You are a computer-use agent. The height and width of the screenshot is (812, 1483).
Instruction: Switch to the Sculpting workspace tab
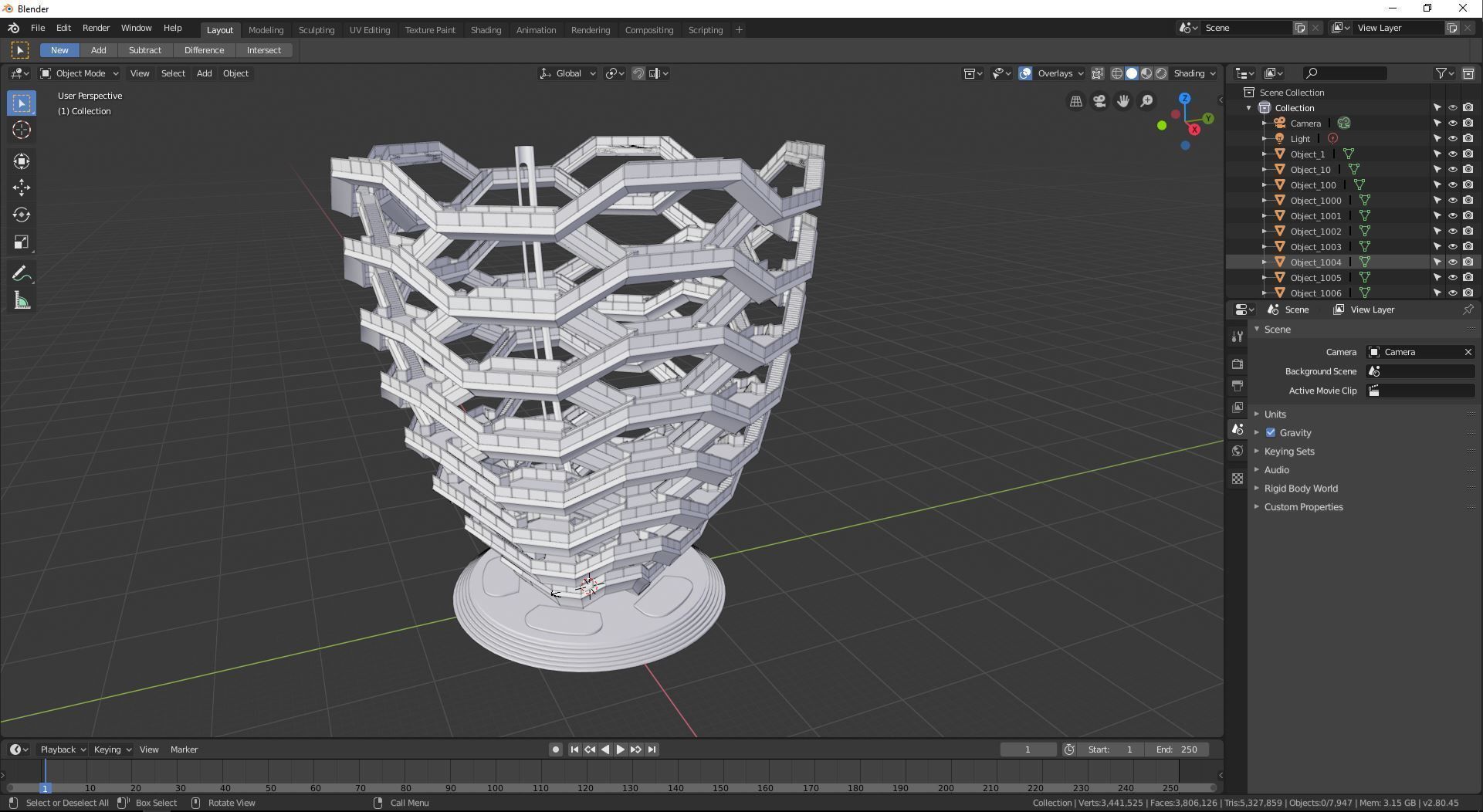click(x=317, y=30)
